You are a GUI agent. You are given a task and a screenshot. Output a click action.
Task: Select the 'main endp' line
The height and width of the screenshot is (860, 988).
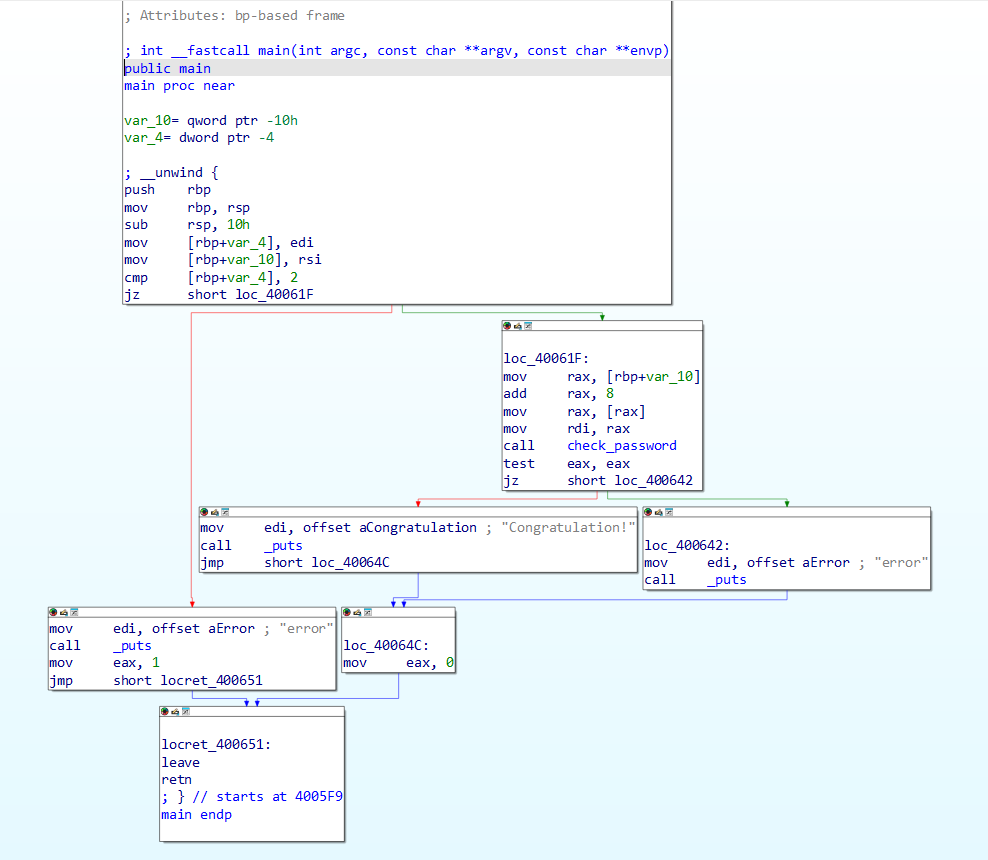point(197,815)
